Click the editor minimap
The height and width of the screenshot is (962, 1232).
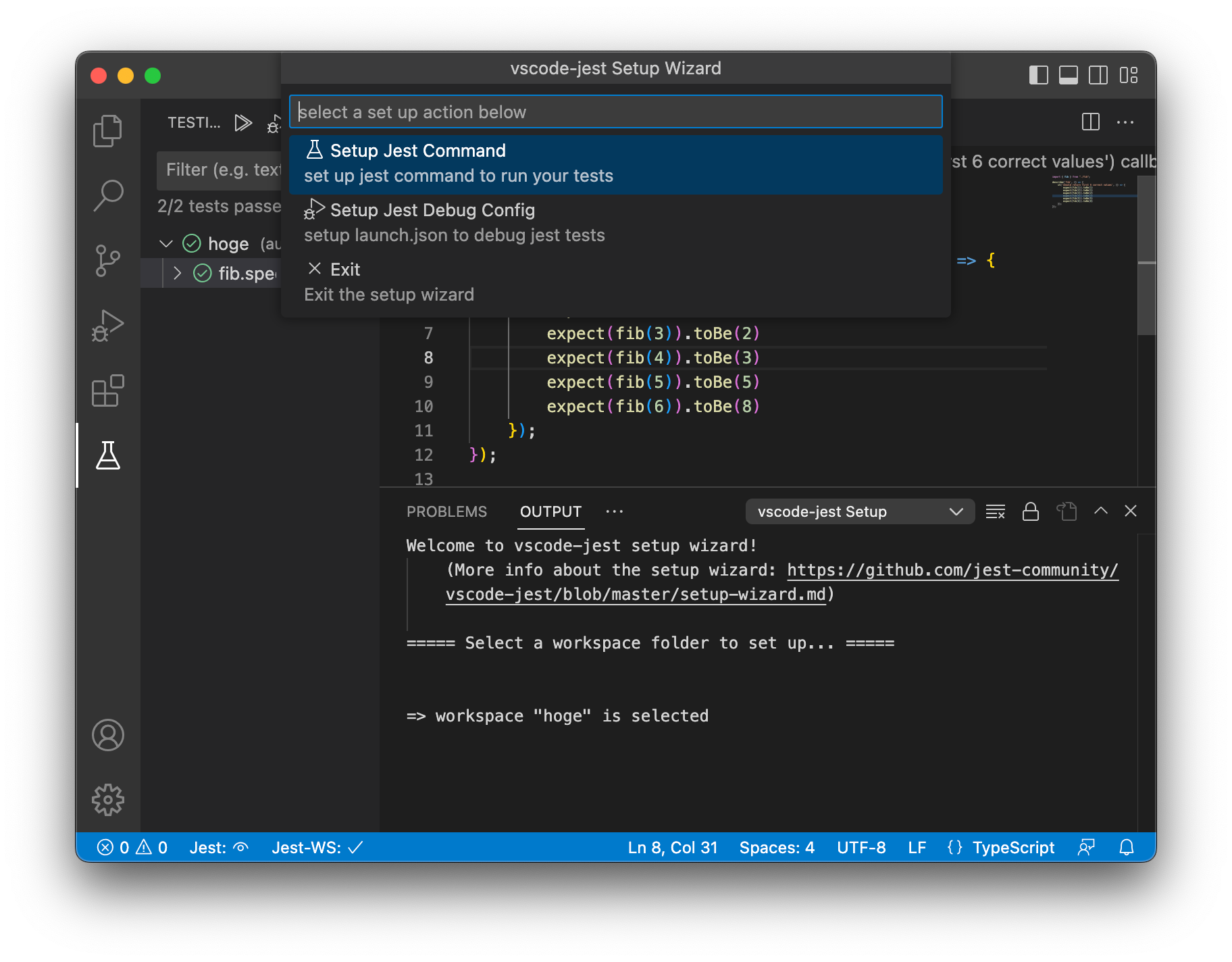[x=1093, y=193]
